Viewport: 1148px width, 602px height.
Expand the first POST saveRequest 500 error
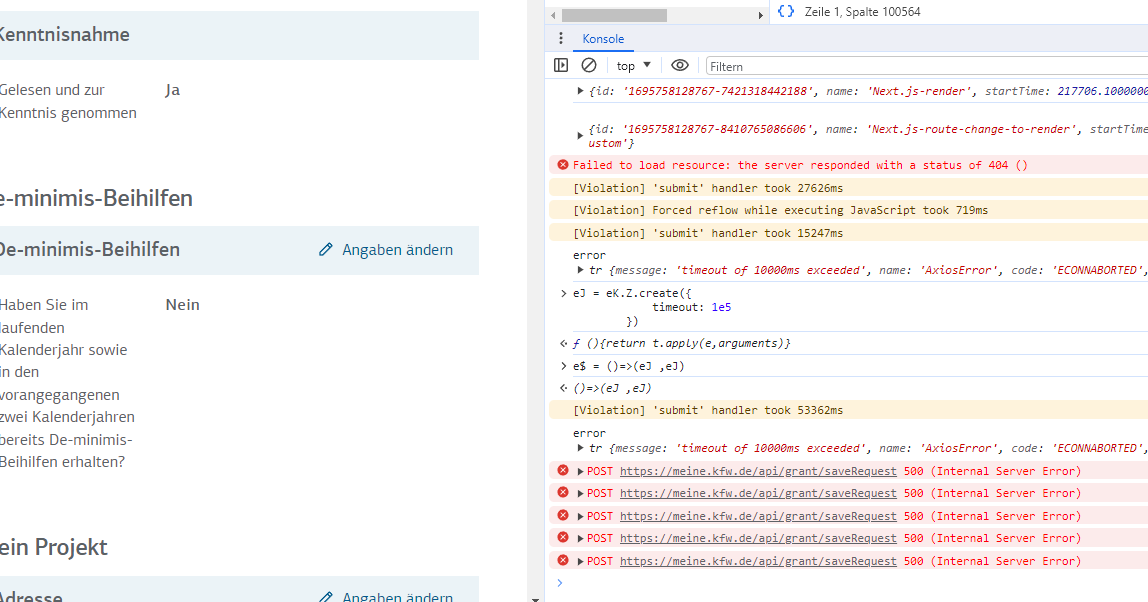(x=580, y=472)
